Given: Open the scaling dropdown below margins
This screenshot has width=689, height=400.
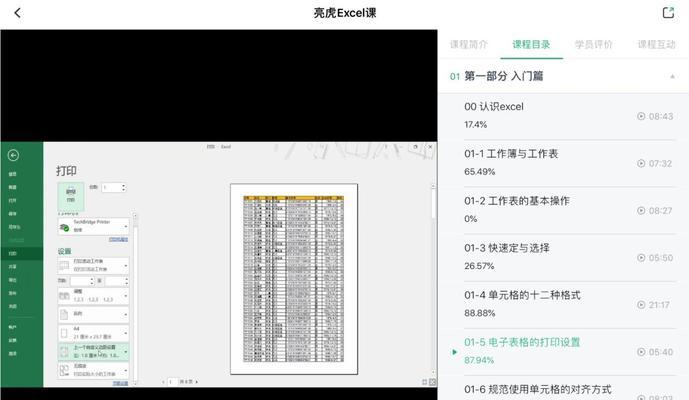Looking at the screenshot, I should [x=94, y=370].
